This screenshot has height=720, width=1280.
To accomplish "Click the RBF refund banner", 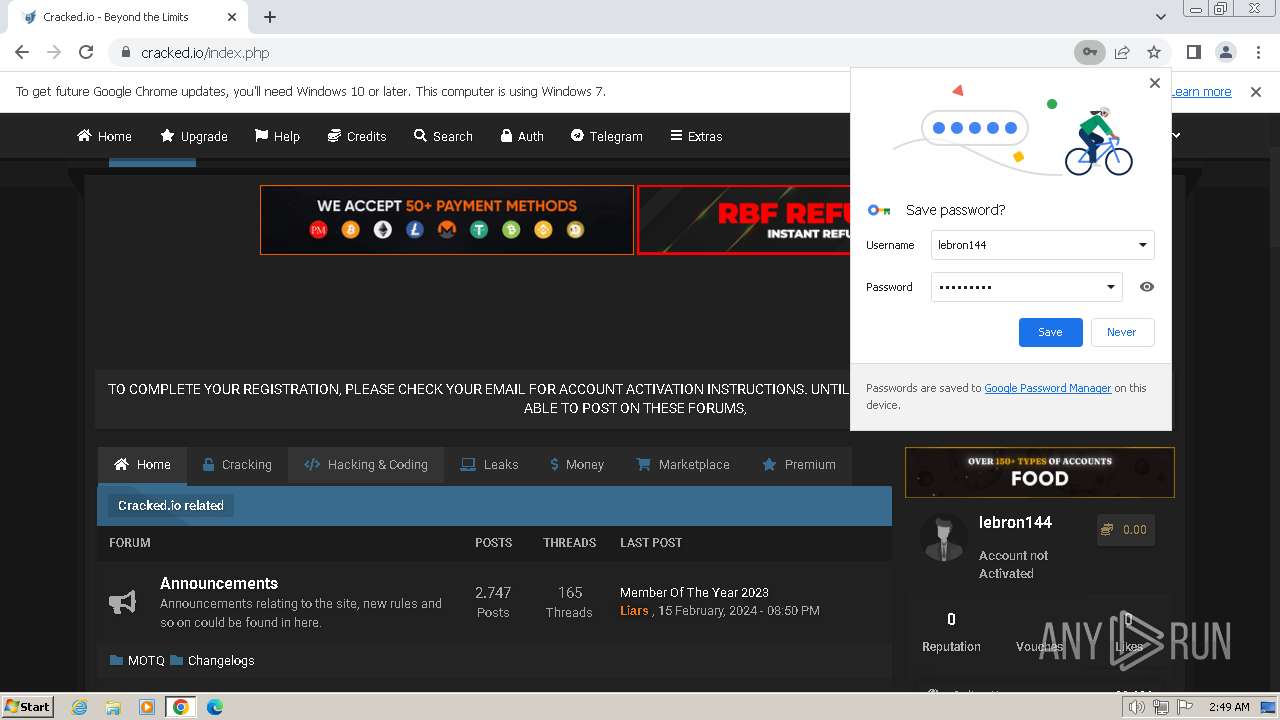I will point(743,220).
